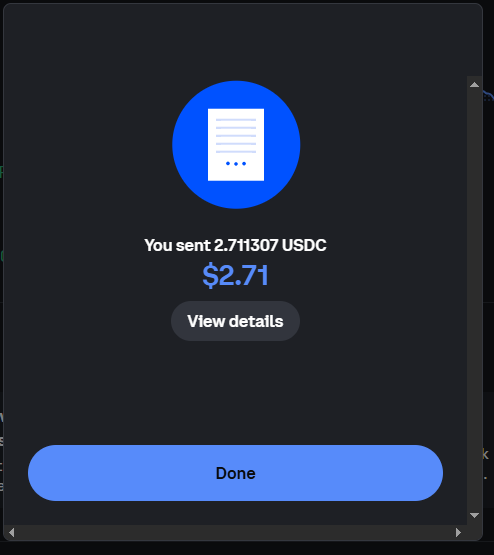This screenshot has height=555, width=494.
Task: Click the dark background strip below the dialog
Action: 247,548
